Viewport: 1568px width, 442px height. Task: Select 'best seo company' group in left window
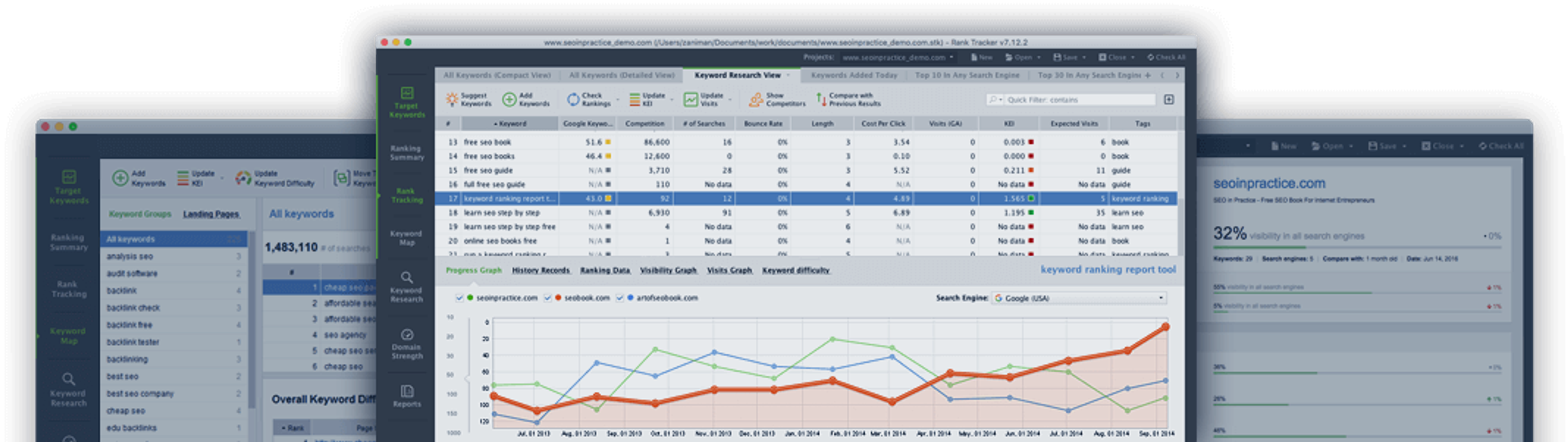[174, 394]
